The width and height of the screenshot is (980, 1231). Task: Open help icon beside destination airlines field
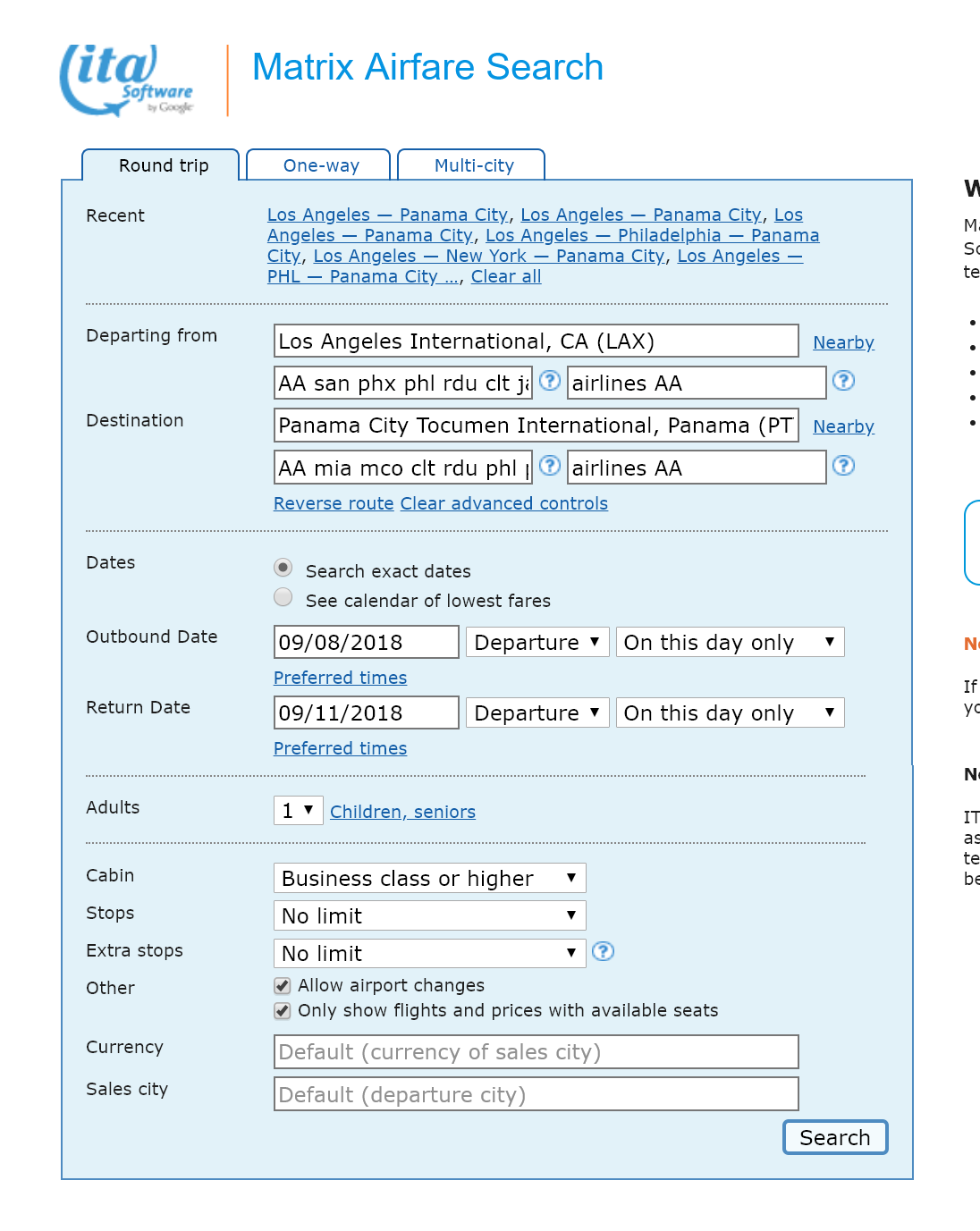click(843, 466)
